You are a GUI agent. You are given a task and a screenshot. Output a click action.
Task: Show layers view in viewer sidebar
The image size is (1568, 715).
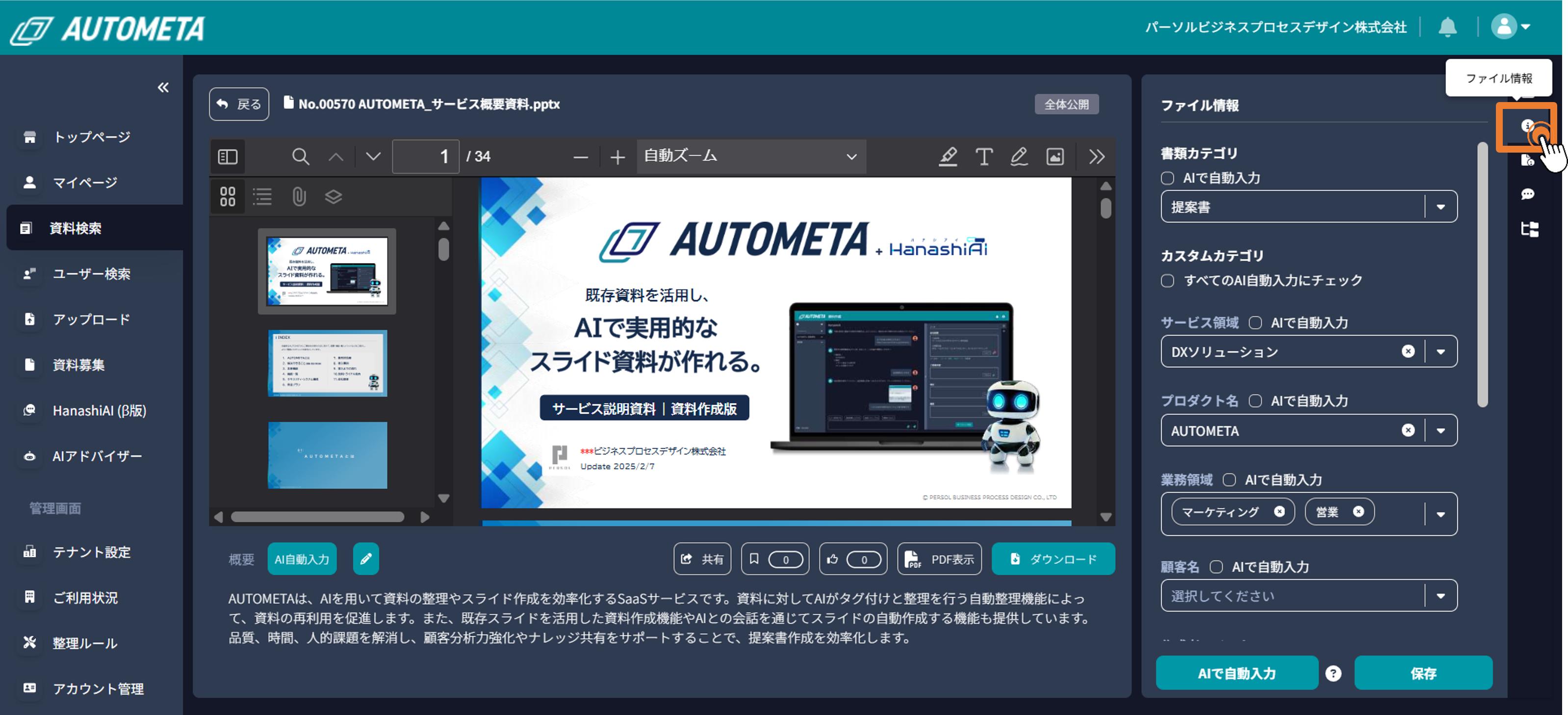click(x=334, y=197)
